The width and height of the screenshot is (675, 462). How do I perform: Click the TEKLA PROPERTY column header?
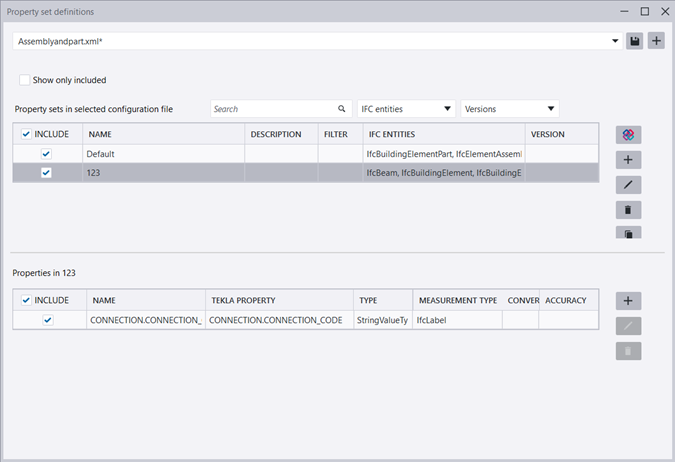(278, 300)
